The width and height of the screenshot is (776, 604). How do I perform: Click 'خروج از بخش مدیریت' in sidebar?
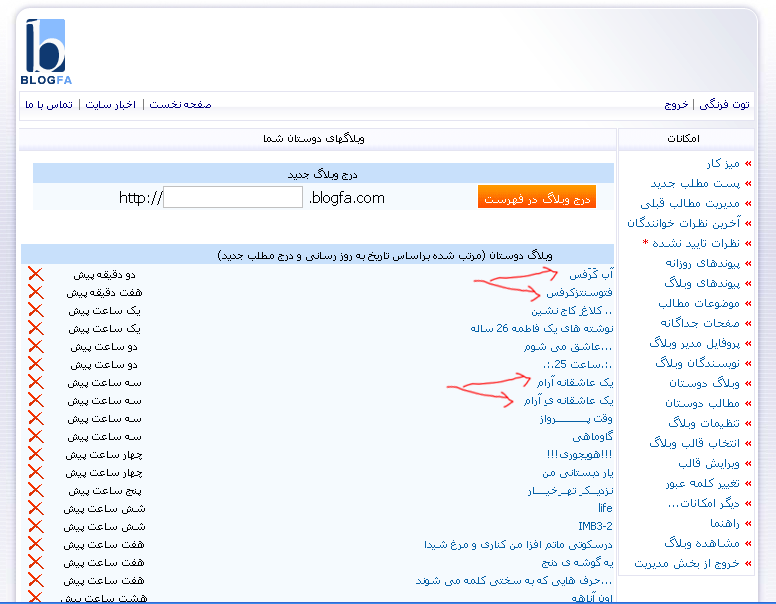pos(686,563)
